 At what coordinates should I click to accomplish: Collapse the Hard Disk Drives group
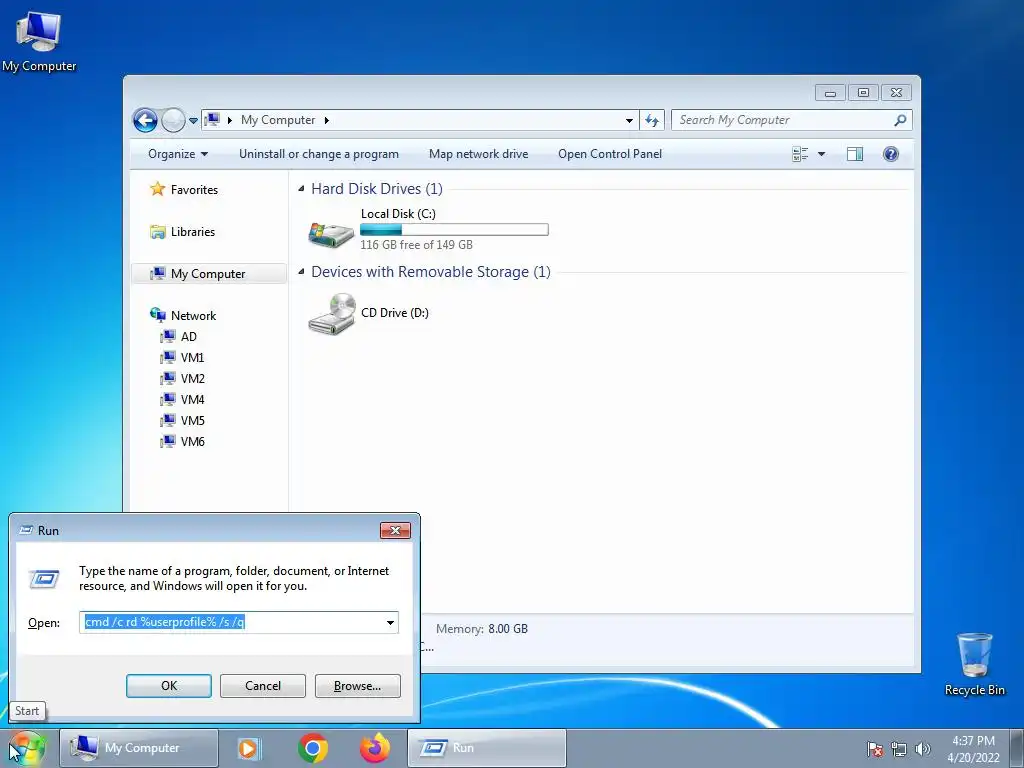(301, 189)
